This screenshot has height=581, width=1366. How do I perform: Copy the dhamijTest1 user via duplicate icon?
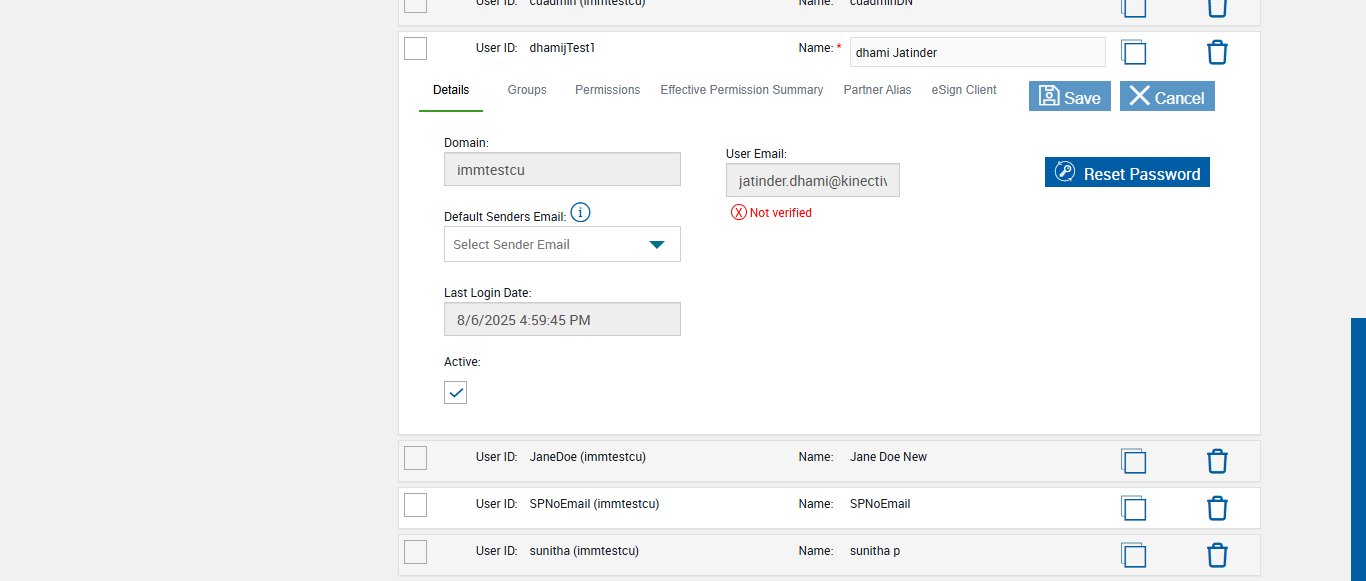(1133, 52)
